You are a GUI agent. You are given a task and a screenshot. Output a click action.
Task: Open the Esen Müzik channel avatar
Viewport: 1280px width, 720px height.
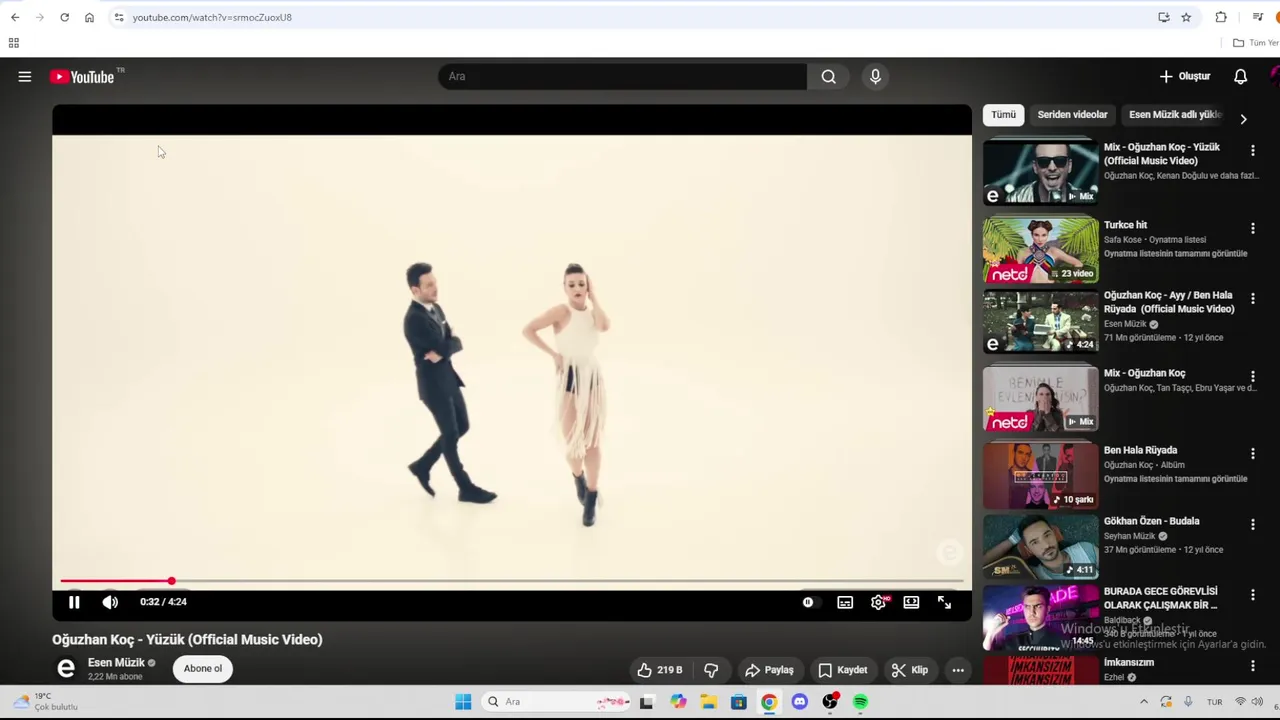(66, 669)
